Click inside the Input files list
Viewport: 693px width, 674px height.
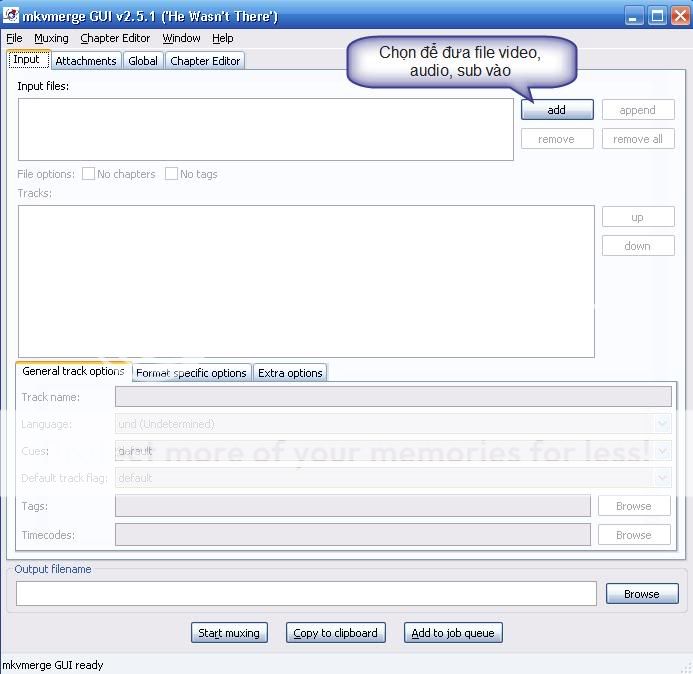pos(266,129)
